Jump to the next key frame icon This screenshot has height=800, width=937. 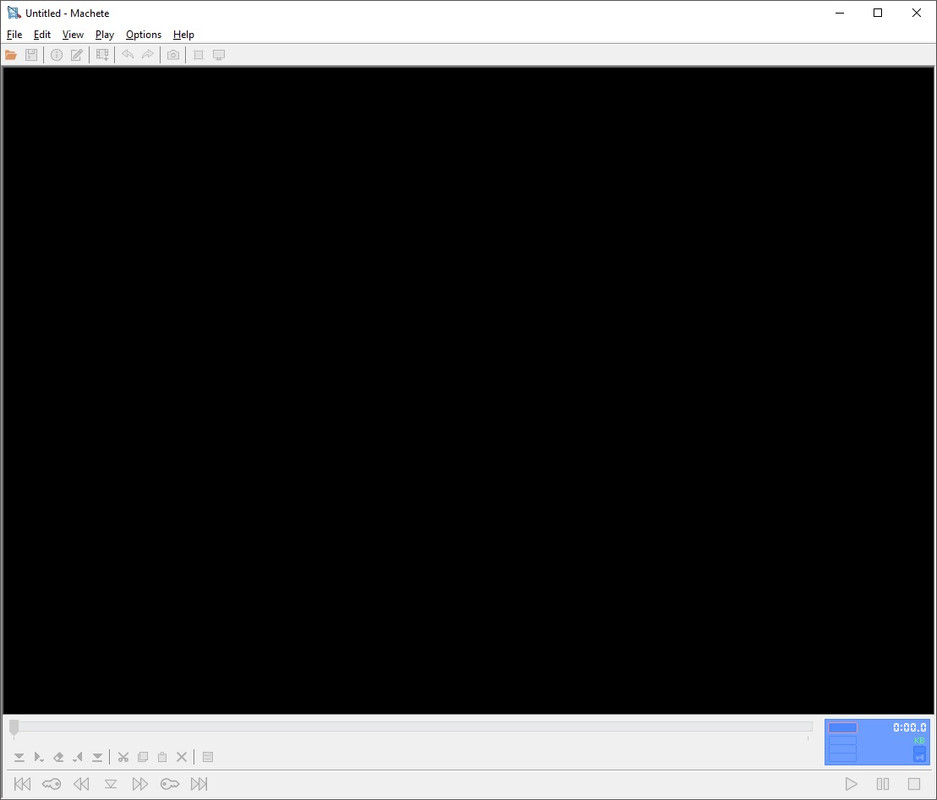click(170, 784)
